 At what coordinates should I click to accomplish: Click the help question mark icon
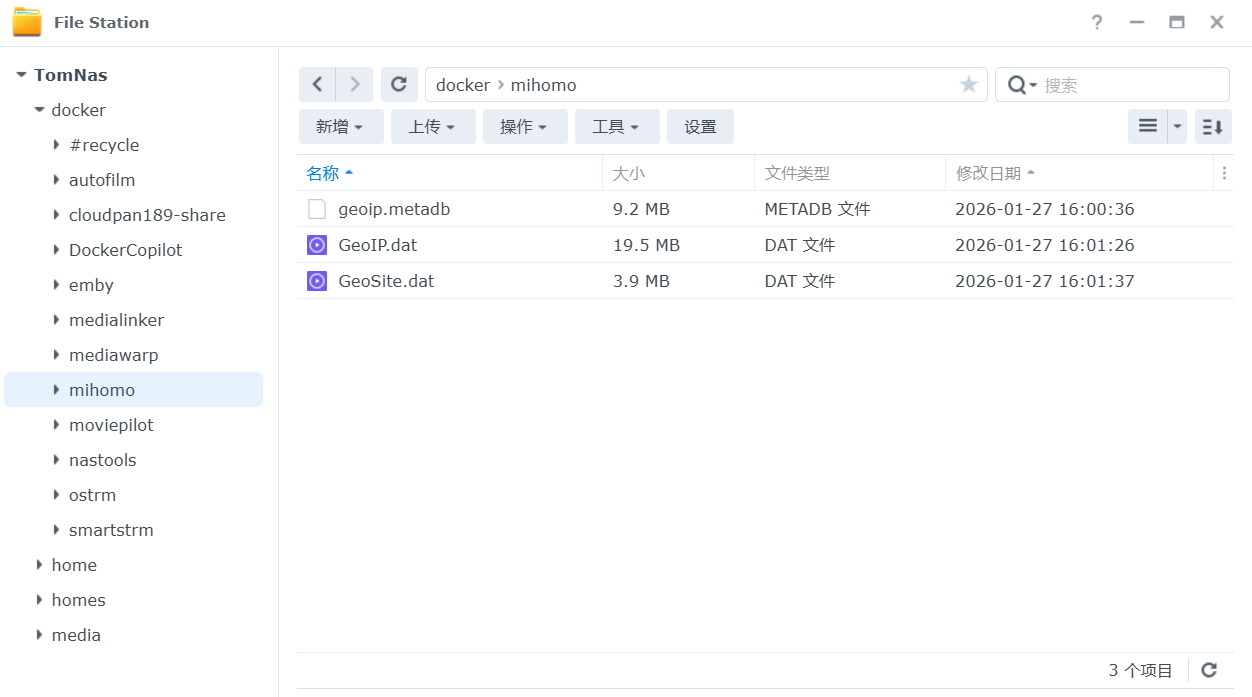(x=1097, y=22)
